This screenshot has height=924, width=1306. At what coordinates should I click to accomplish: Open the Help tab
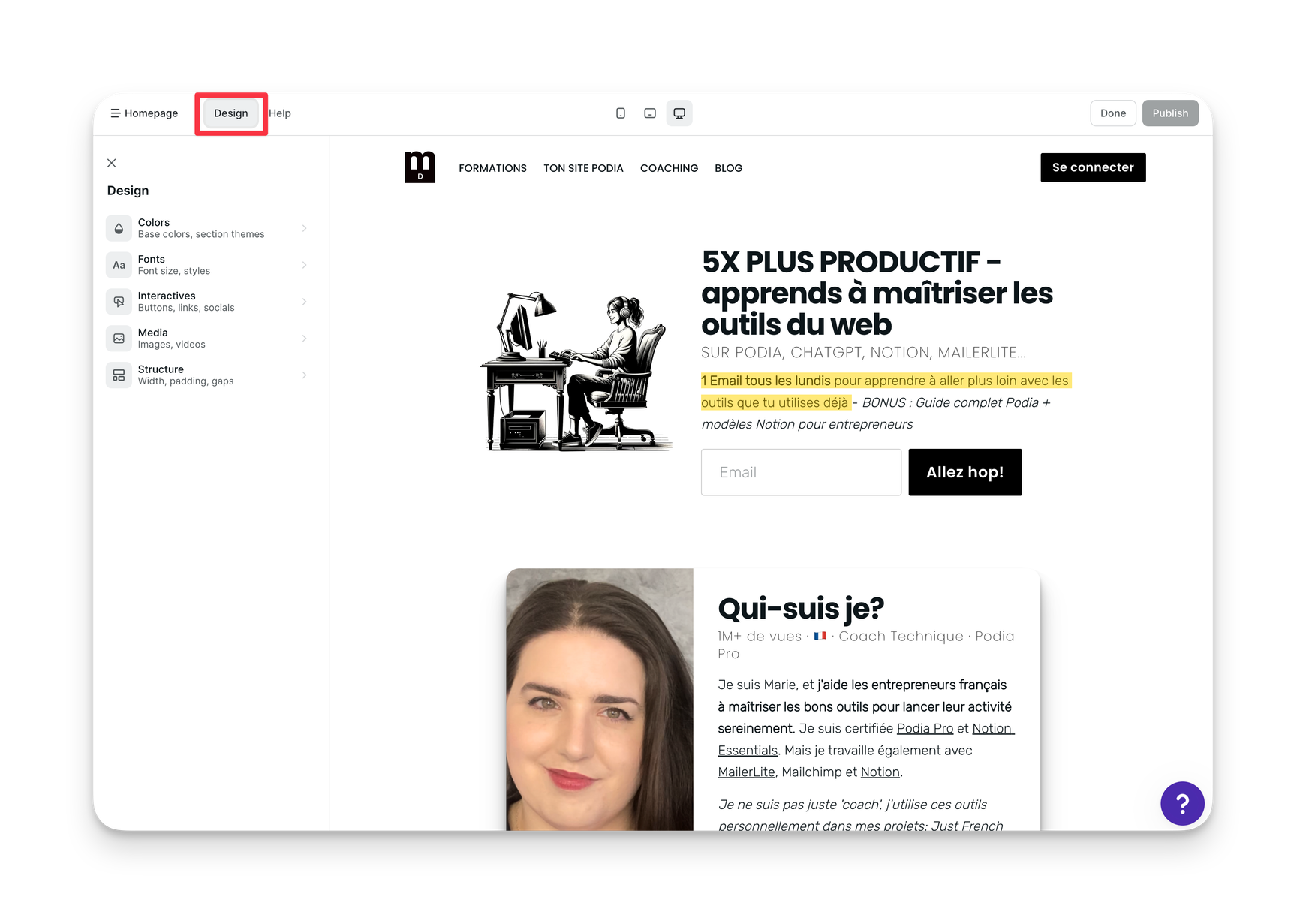point(280,113)
